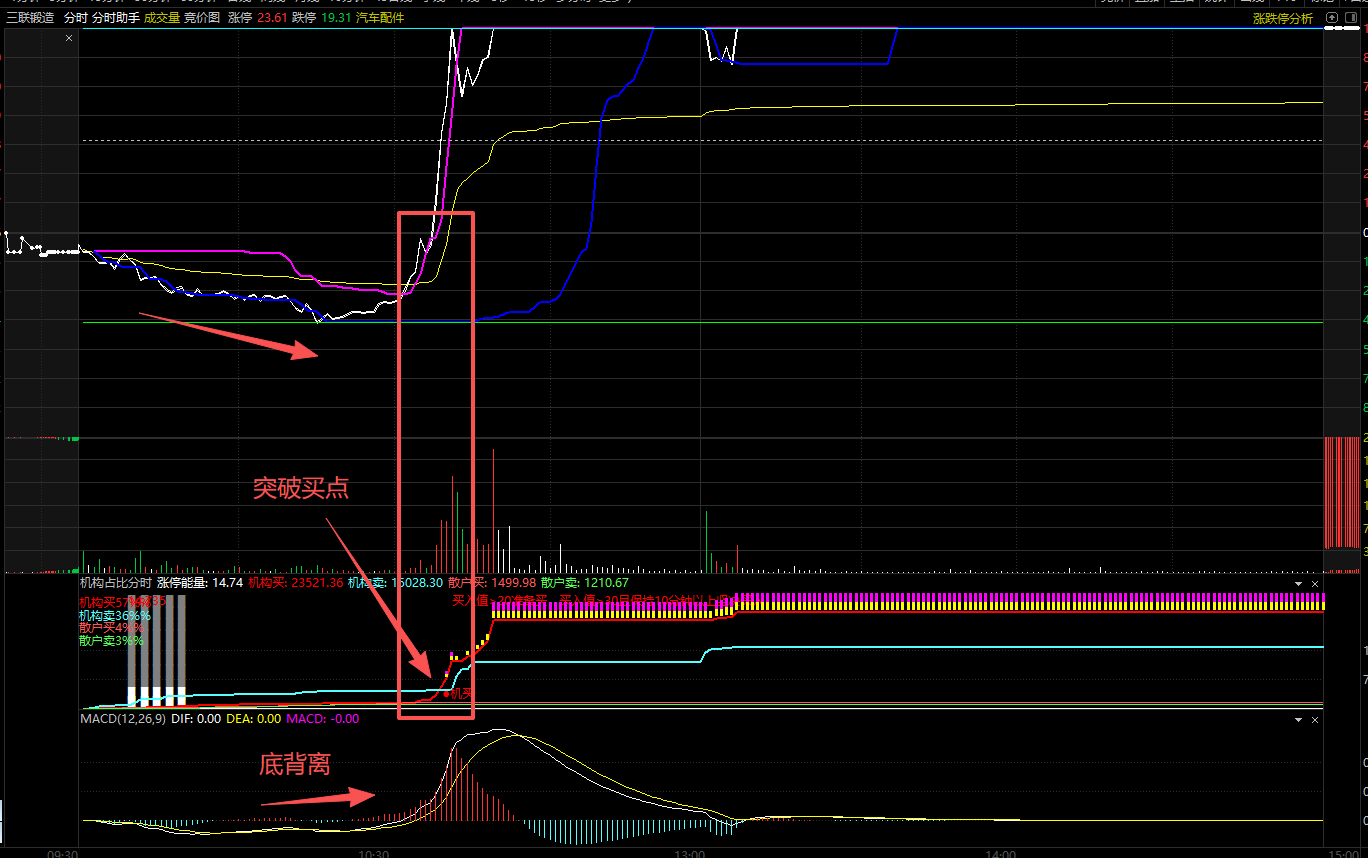The height and width of the screenshot is (858, 1368).
Task: Switch to the 分时 view tab
Action: point(75,18)
